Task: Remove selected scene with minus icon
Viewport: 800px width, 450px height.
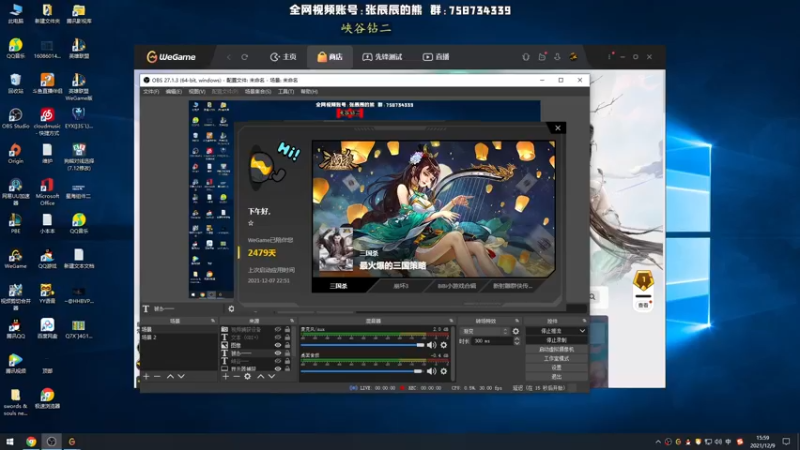Action: click(157, 377)
